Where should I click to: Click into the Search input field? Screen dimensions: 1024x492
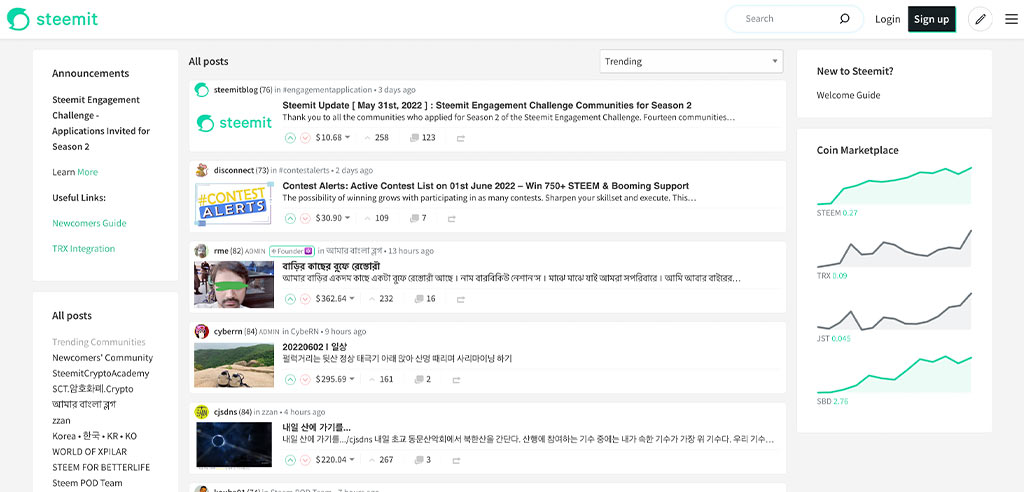(x=787, y=19)
